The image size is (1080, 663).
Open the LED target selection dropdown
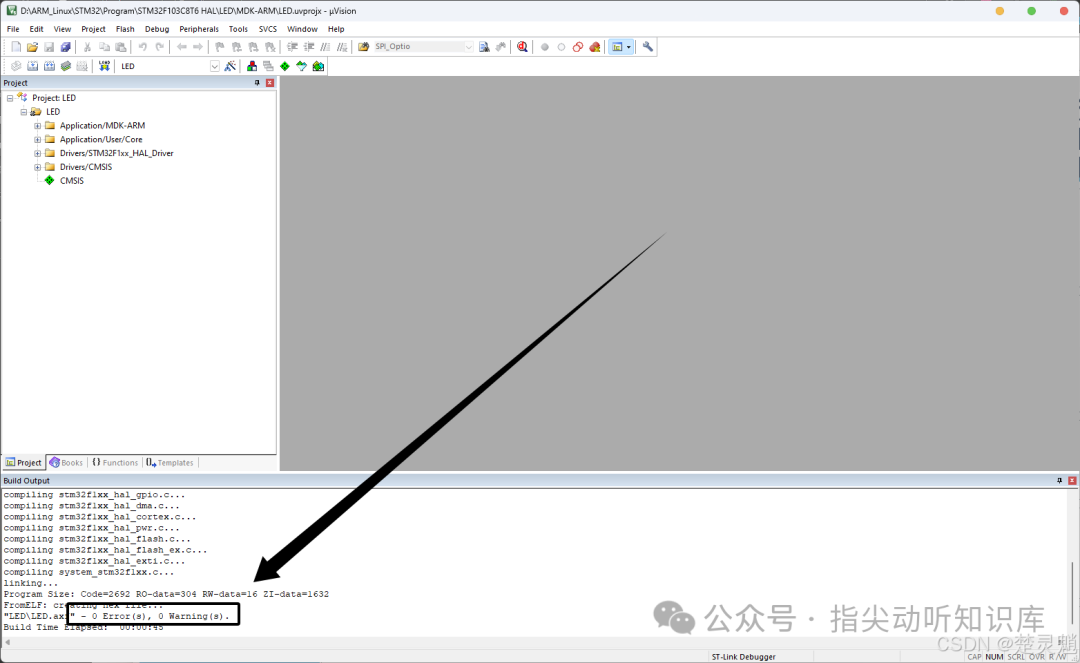[x=214, y=66]
